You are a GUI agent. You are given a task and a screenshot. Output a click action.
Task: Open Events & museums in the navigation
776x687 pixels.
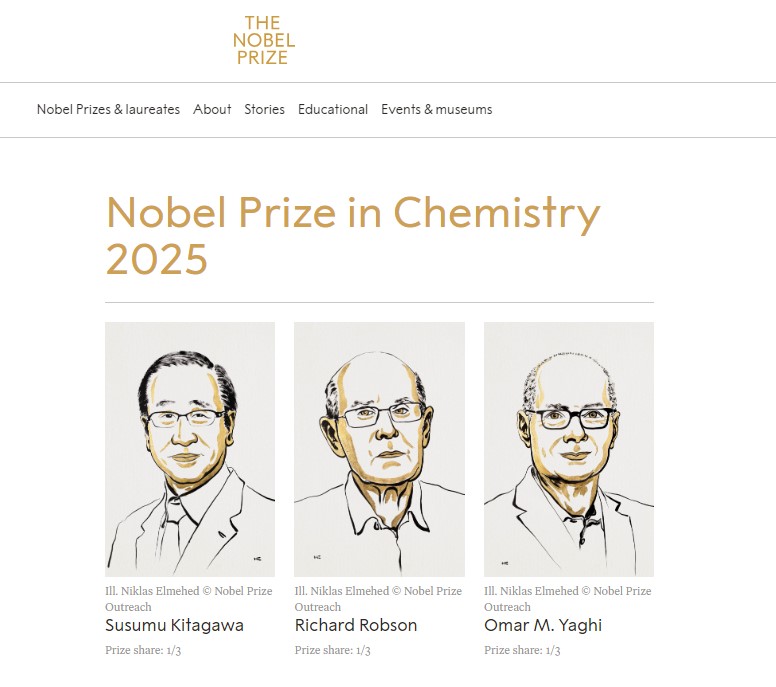tap(436, 110)
